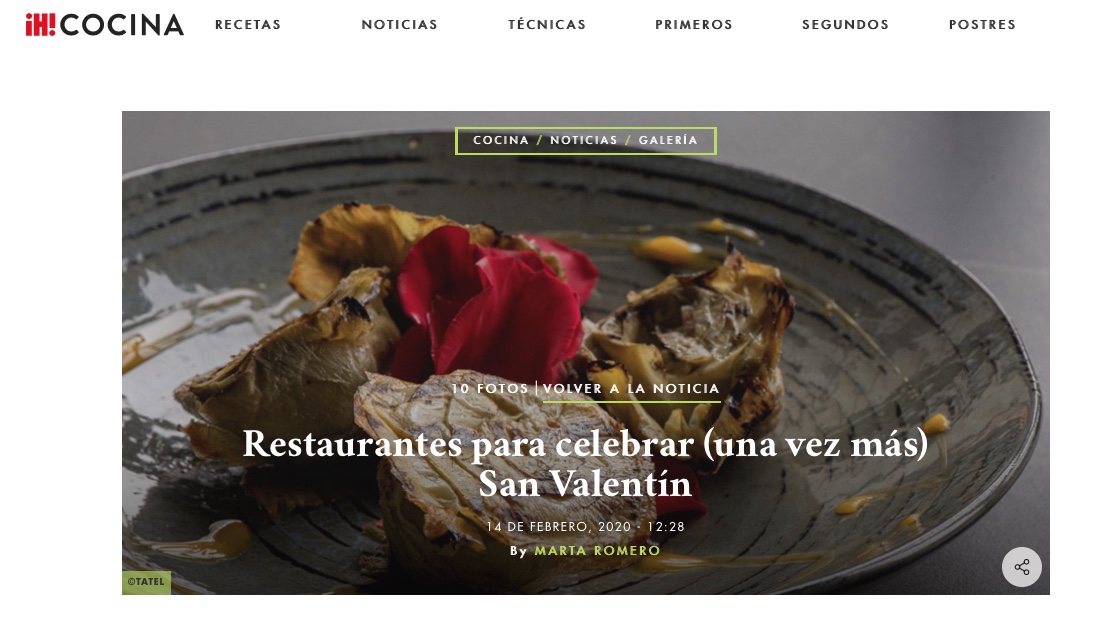
Task: Click the ©TATEL photo credit tag
Action: (x=146, y=582)
